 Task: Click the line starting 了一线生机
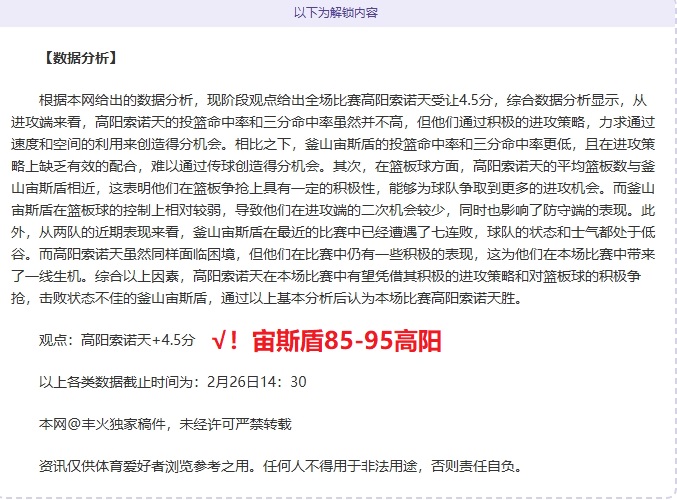pos(326,276)
